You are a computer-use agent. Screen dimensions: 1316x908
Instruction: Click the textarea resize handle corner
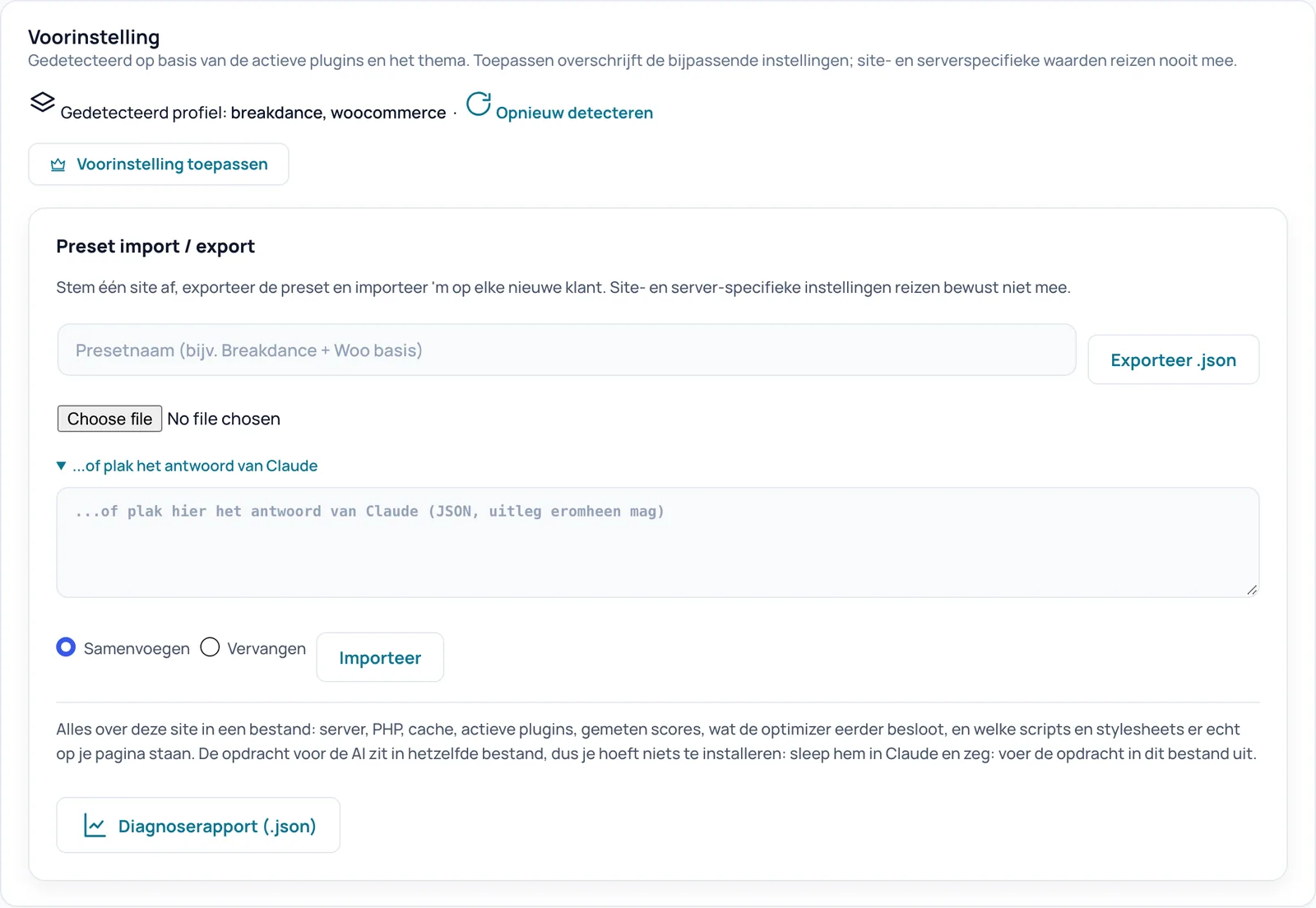1251,590
